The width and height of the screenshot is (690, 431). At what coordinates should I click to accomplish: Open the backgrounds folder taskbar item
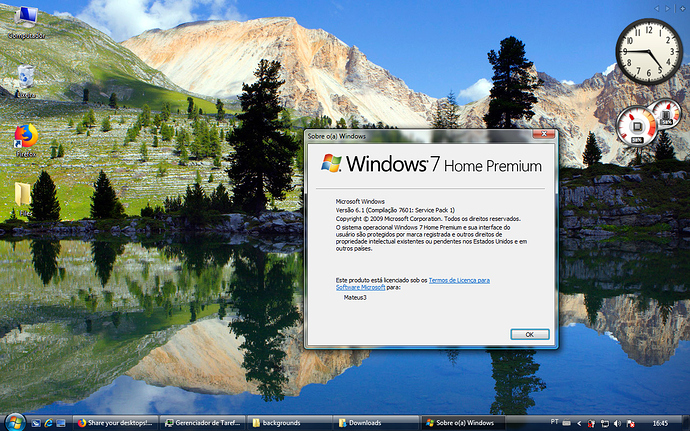click(x=290, y=423)
